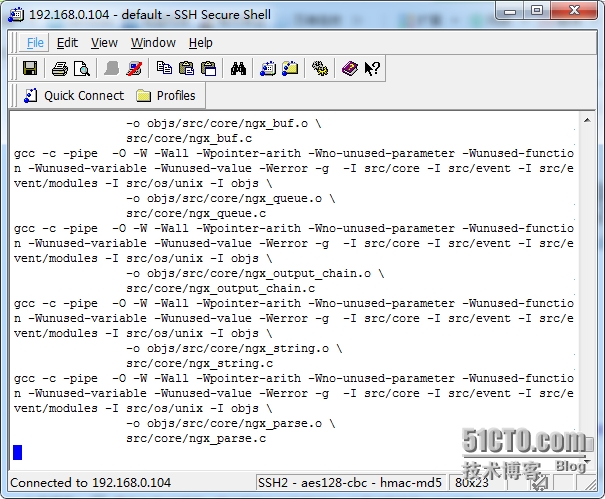Minimize the SSH Secure Shell window
This screenshot has width=605, height=499.
tap(510, 11)
